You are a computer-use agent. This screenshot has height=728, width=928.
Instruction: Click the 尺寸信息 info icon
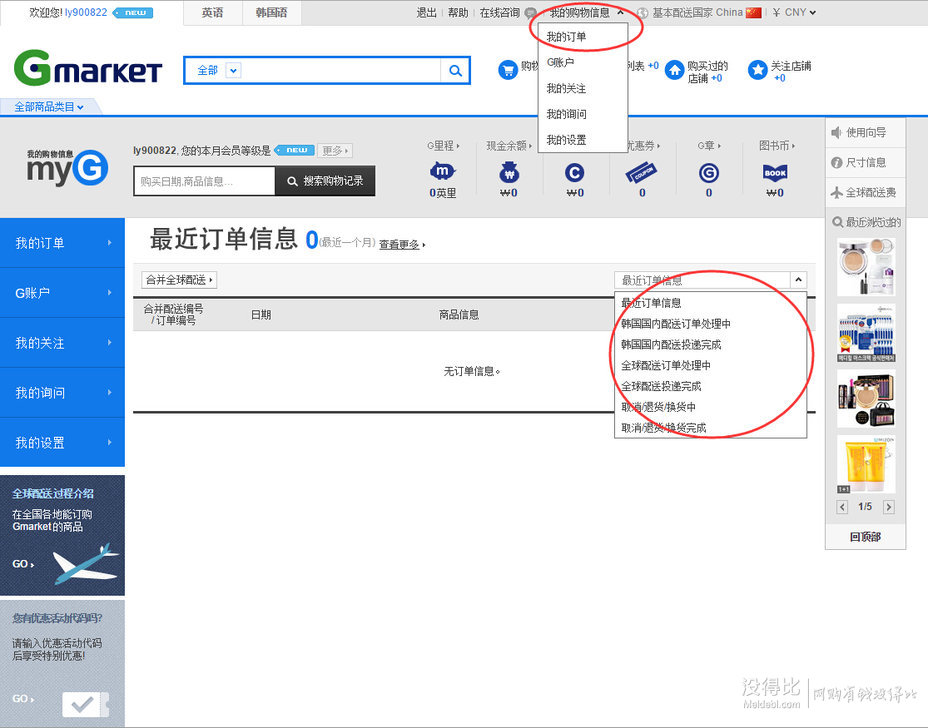[x=836, y=163]
